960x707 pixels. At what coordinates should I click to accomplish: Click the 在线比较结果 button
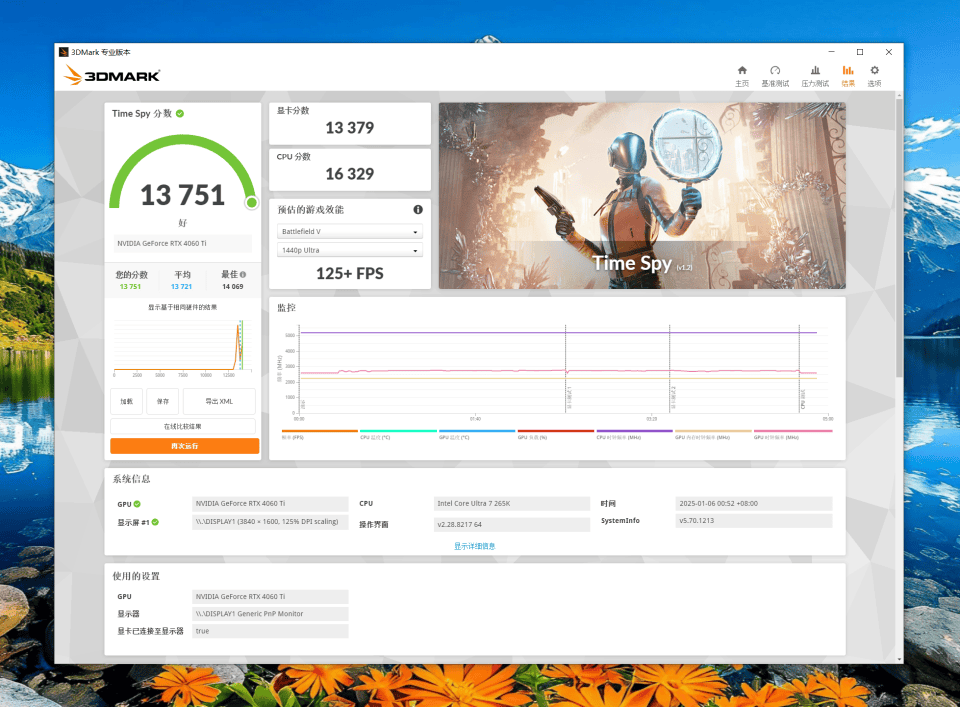pos(184,427)
